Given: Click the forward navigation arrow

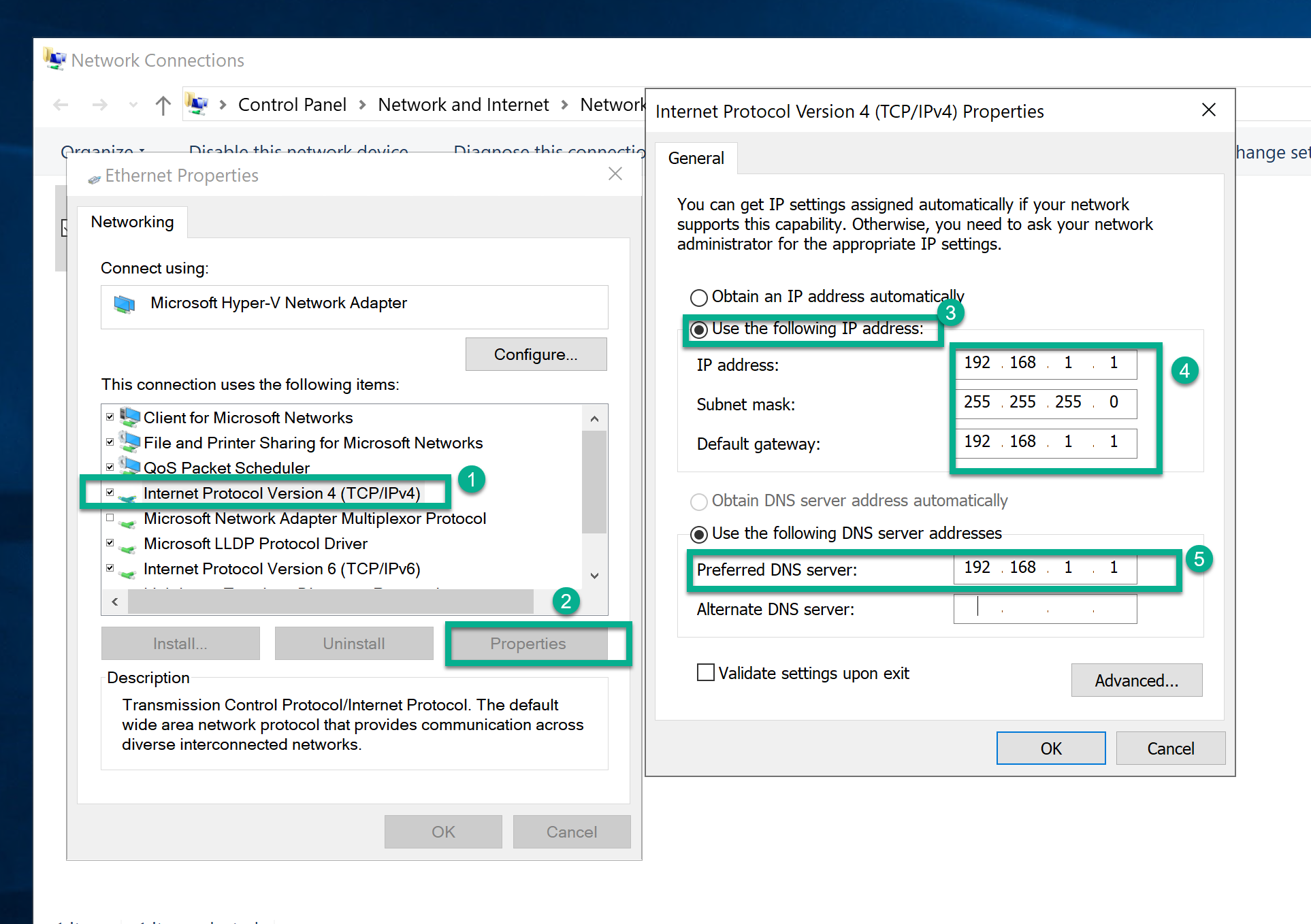Looking at the screenshot, I should (x=99, y=104).
